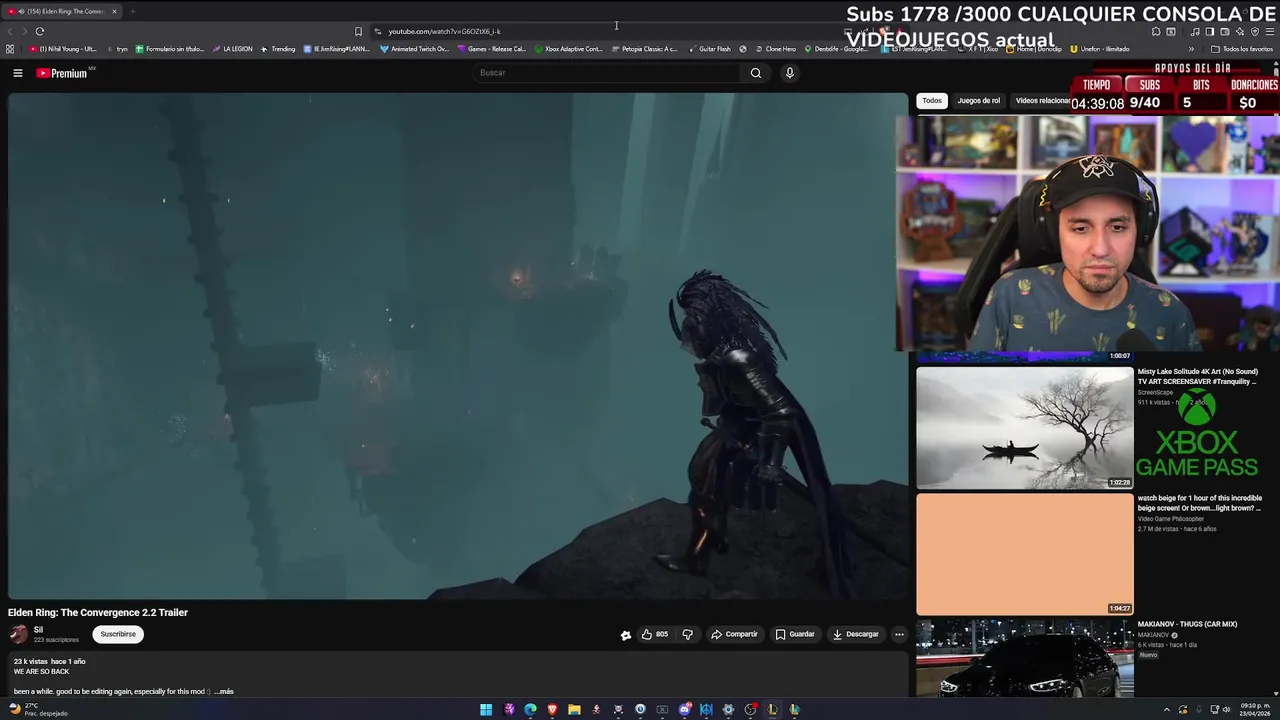This screenshot has width=1280, height=720.
Task: Open Clone Hero bookmark
Action: [x=776, y=49]
